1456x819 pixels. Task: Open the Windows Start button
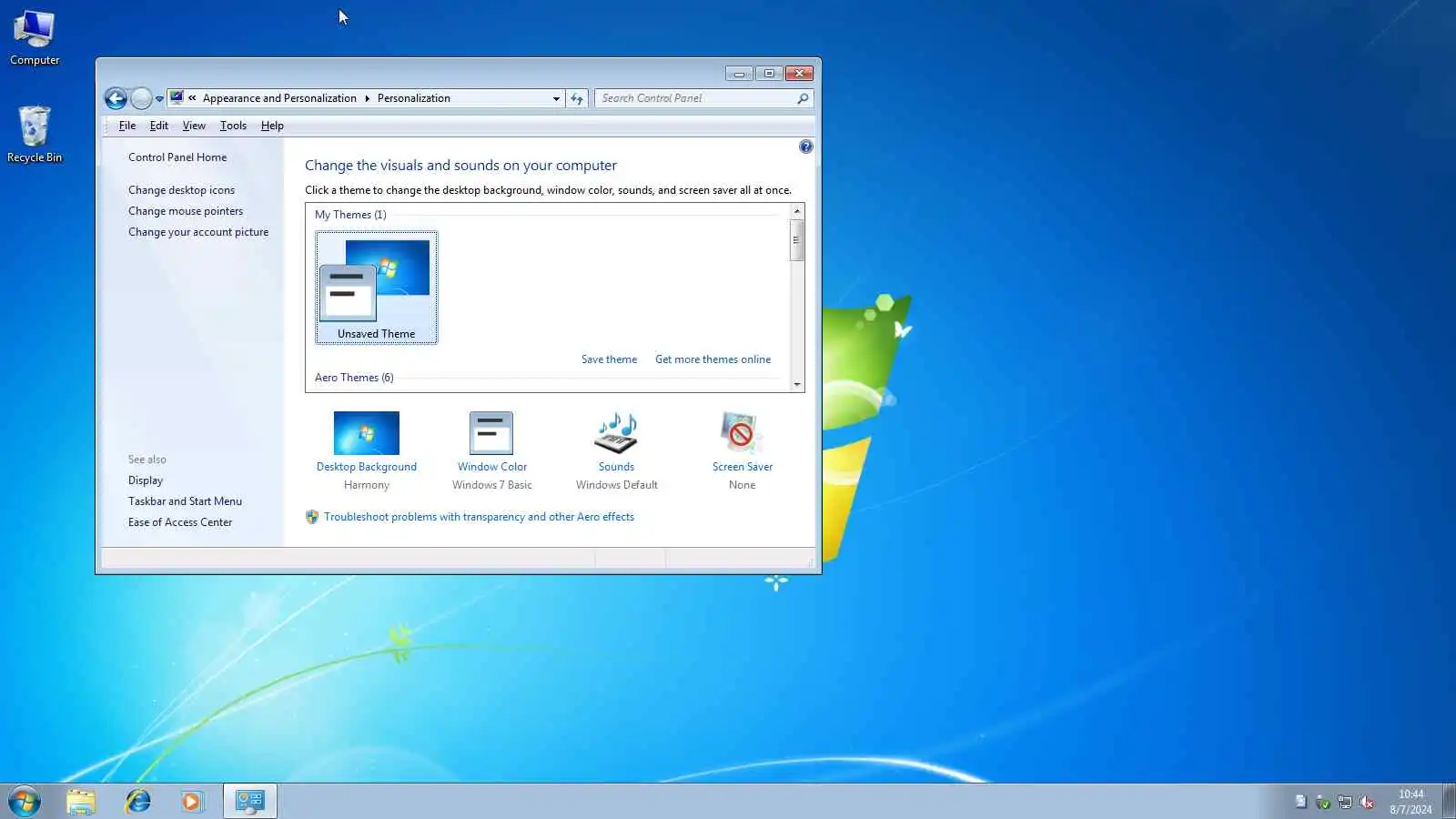click(x=25, y=802)
